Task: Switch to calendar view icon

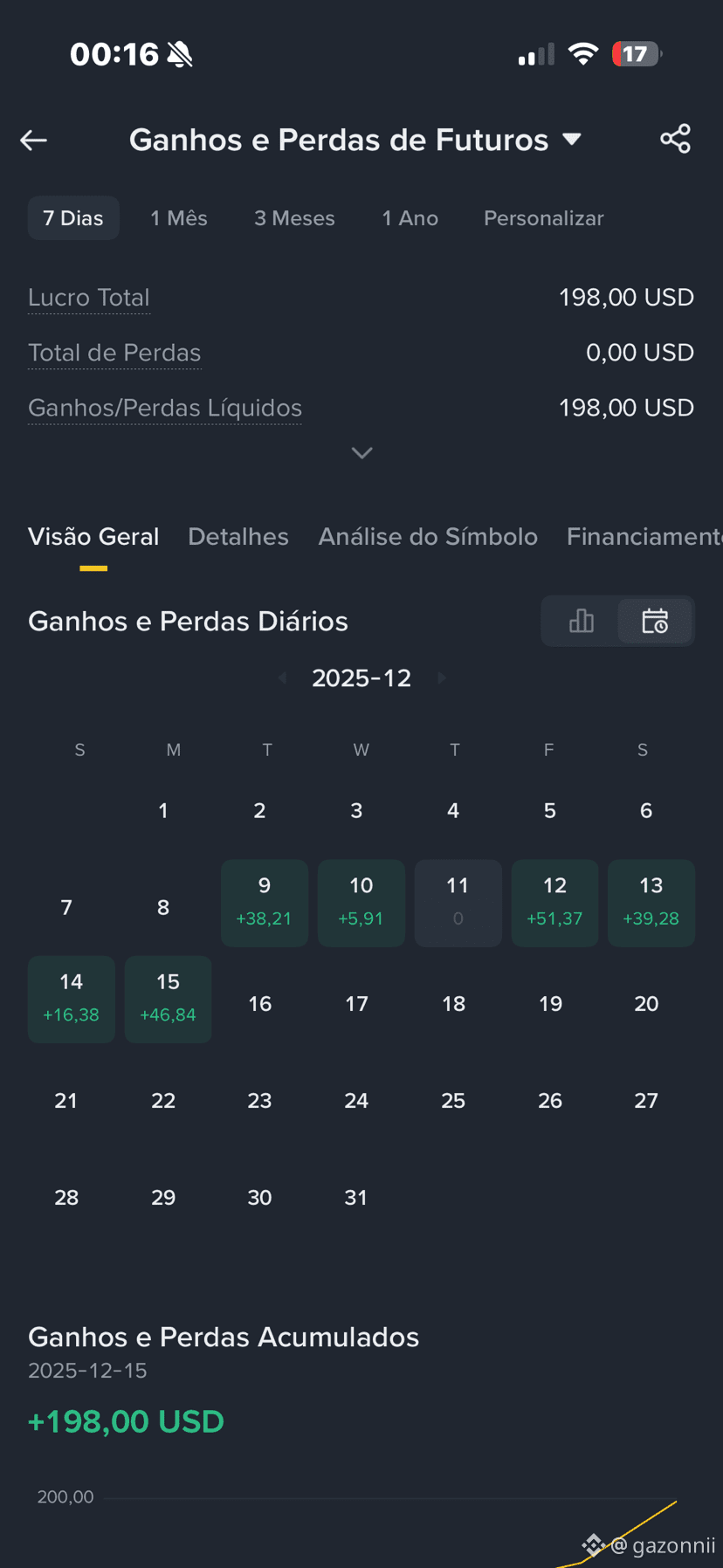Action: (x=655, y=621)
